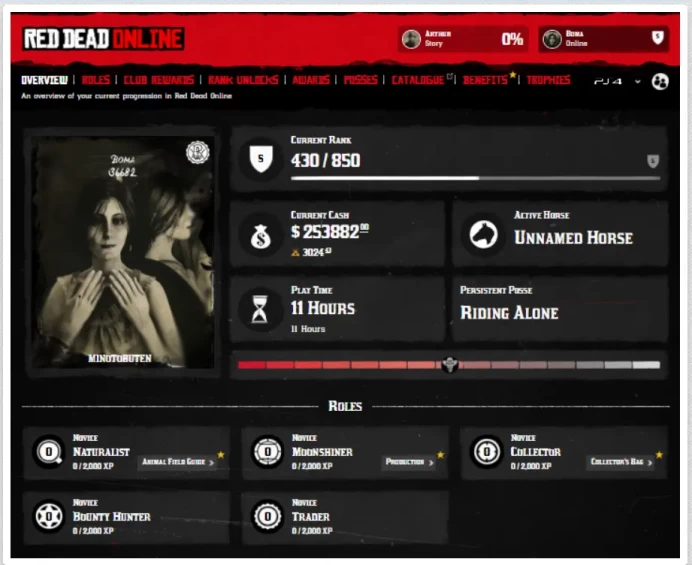Click the Moonshiner role badge icon
Viewport: 692px width, 565px height.
coord(267,452)
